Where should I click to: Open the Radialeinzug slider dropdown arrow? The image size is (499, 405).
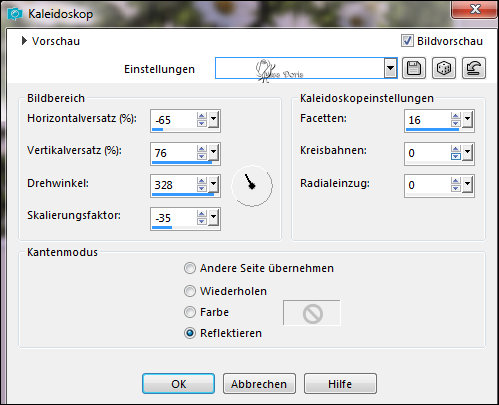coord(467,185)
